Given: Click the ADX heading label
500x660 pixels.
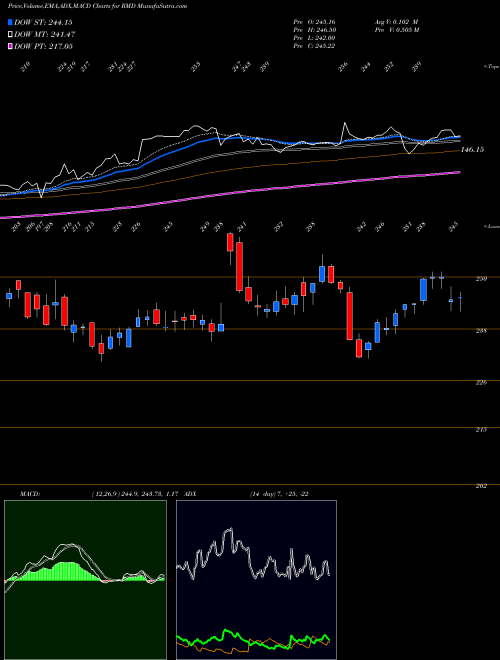Looking at the screenshot, I should coord(190,494).
